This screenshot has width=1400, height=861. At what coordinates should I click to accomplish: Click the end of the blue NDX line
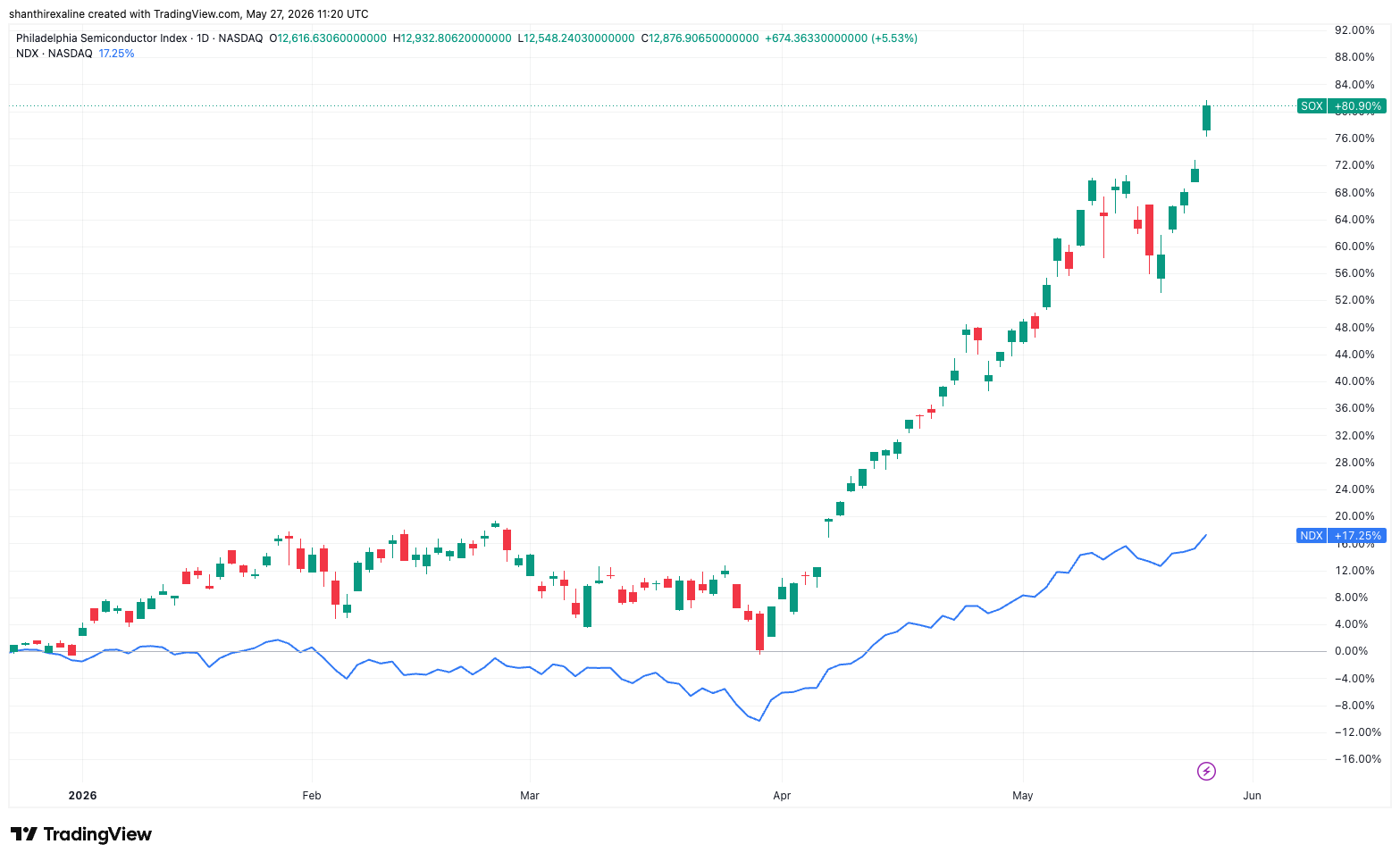[x=1206, y=535]
